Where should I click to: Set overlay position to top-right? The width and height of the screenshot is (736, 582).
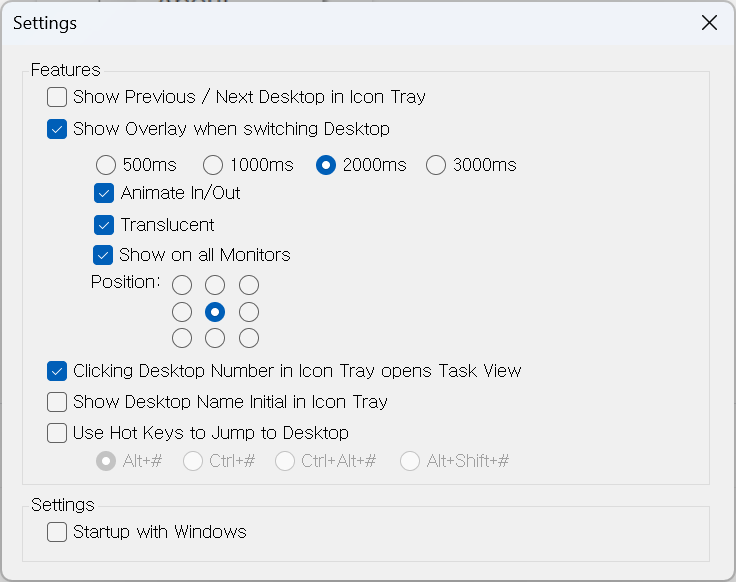(x=249, y=286)
